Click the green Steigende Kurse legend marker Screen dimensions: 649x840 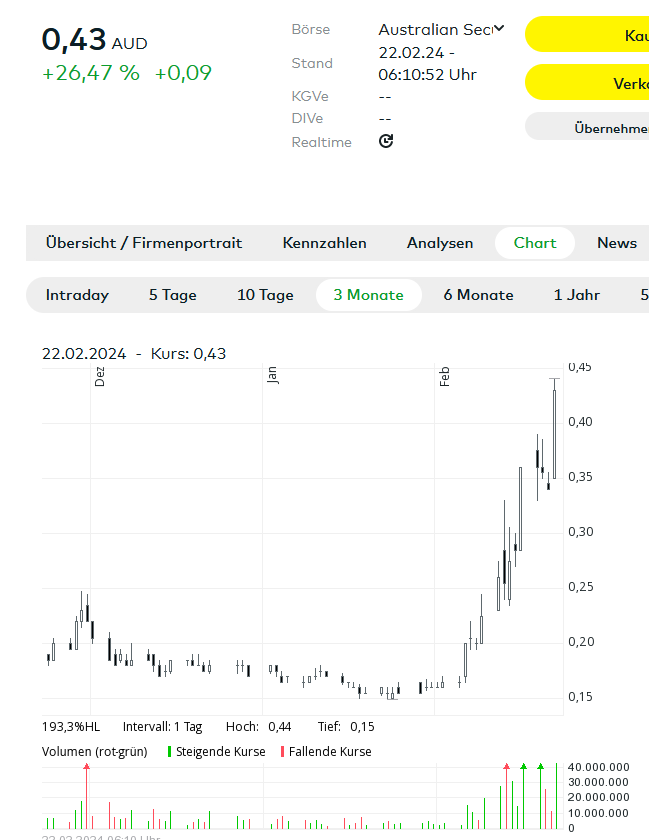(169, 752)
